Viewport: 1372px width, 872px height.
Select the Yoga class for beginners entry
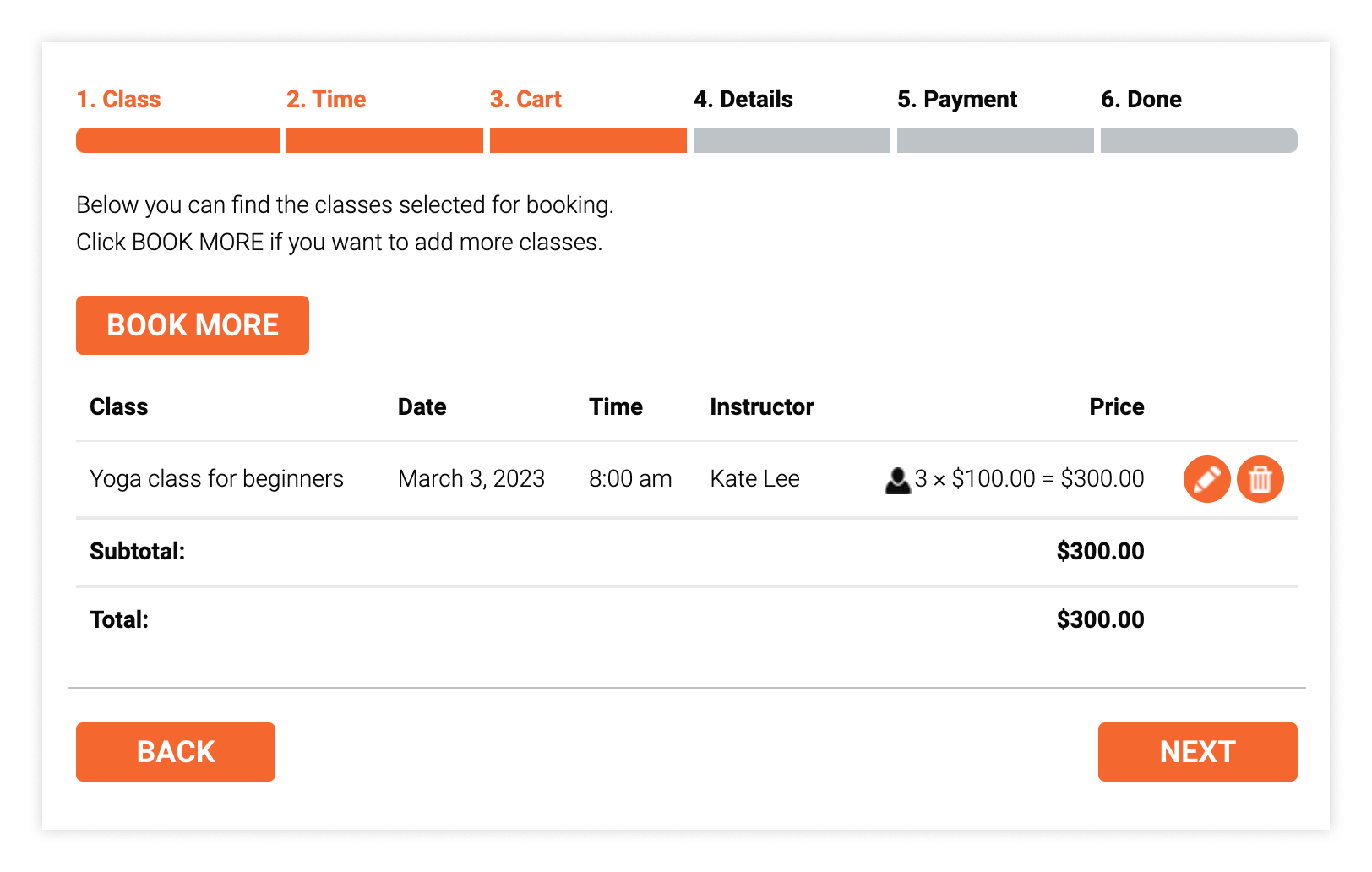coord(216,479)
